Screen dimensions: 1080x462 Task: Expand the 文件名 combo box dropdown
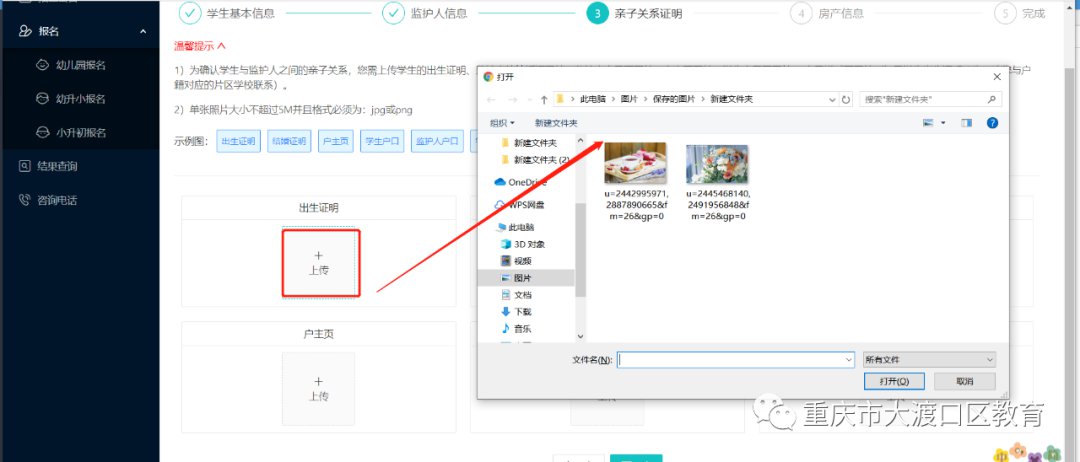[849, 359]
